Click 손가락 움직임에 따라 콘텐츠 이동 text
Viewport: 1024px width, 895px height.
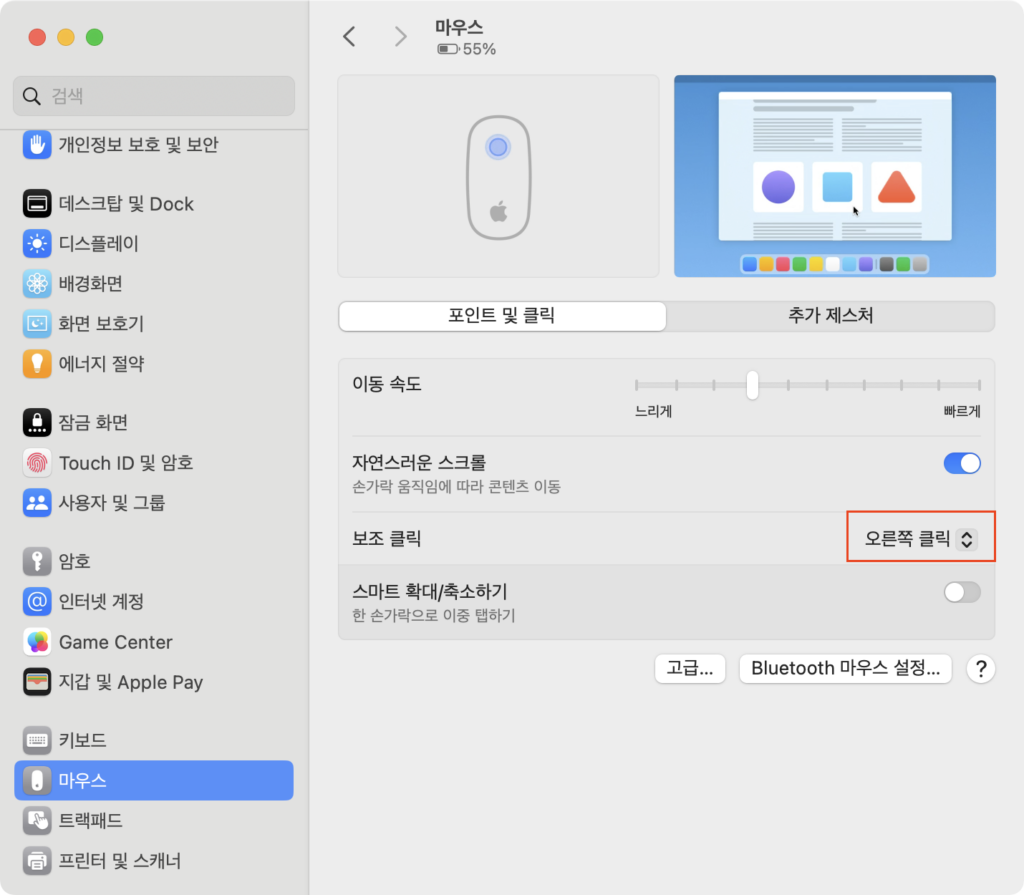click(456, 487)
